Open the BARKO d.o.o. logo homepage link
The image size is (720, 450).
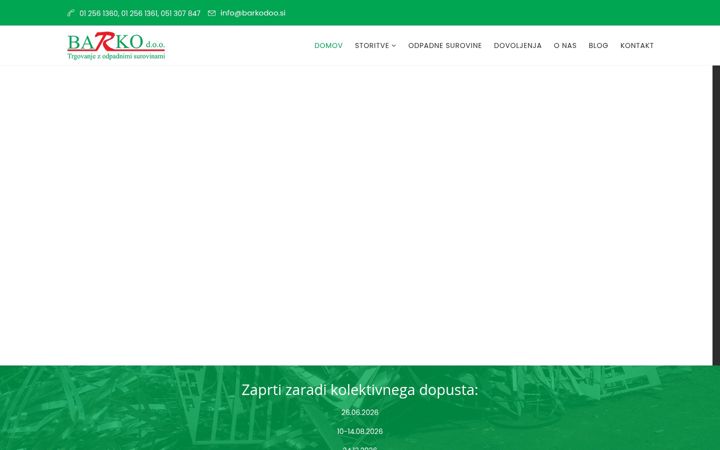(x=116, y=45)
